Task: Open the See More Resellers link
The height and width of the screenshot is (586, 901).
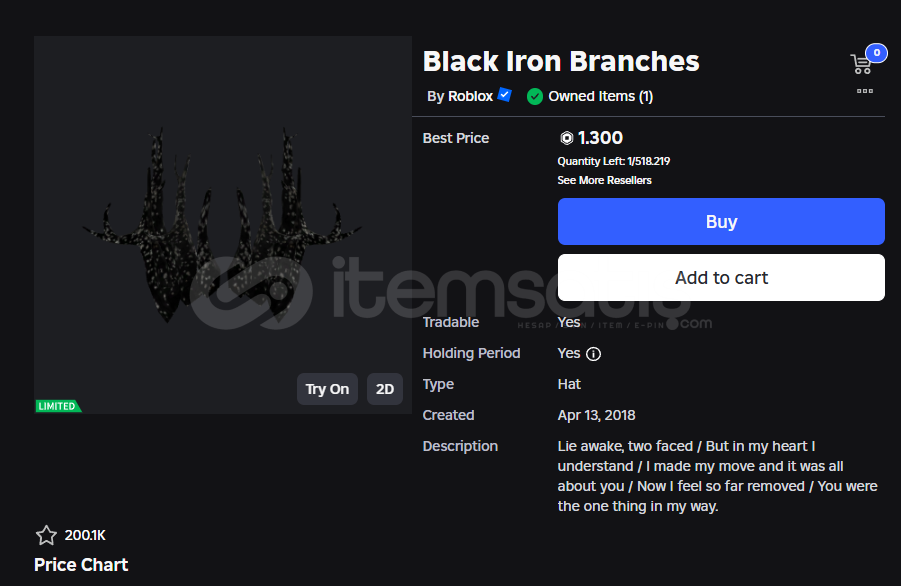Action: [x=604, y=180]
